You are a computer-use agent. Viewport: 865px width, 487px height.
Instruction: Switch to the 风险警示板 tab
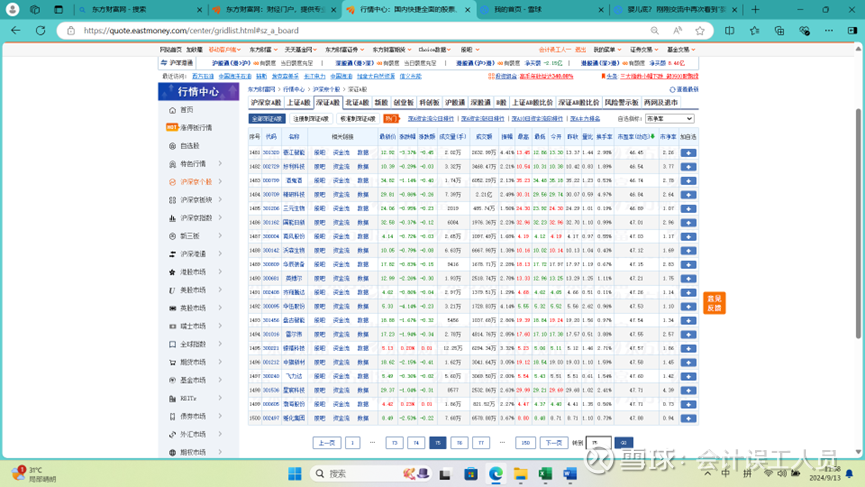tap(621, 103)
